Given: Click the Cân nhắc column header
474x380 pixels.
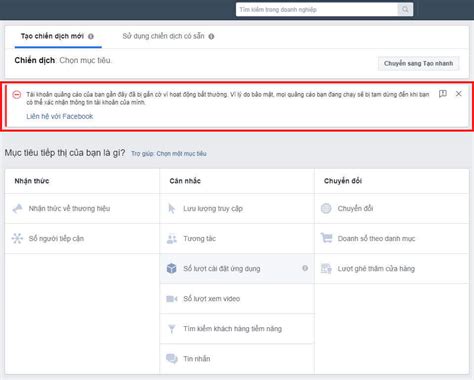Looking at the screenshot, I should point(185,181).
